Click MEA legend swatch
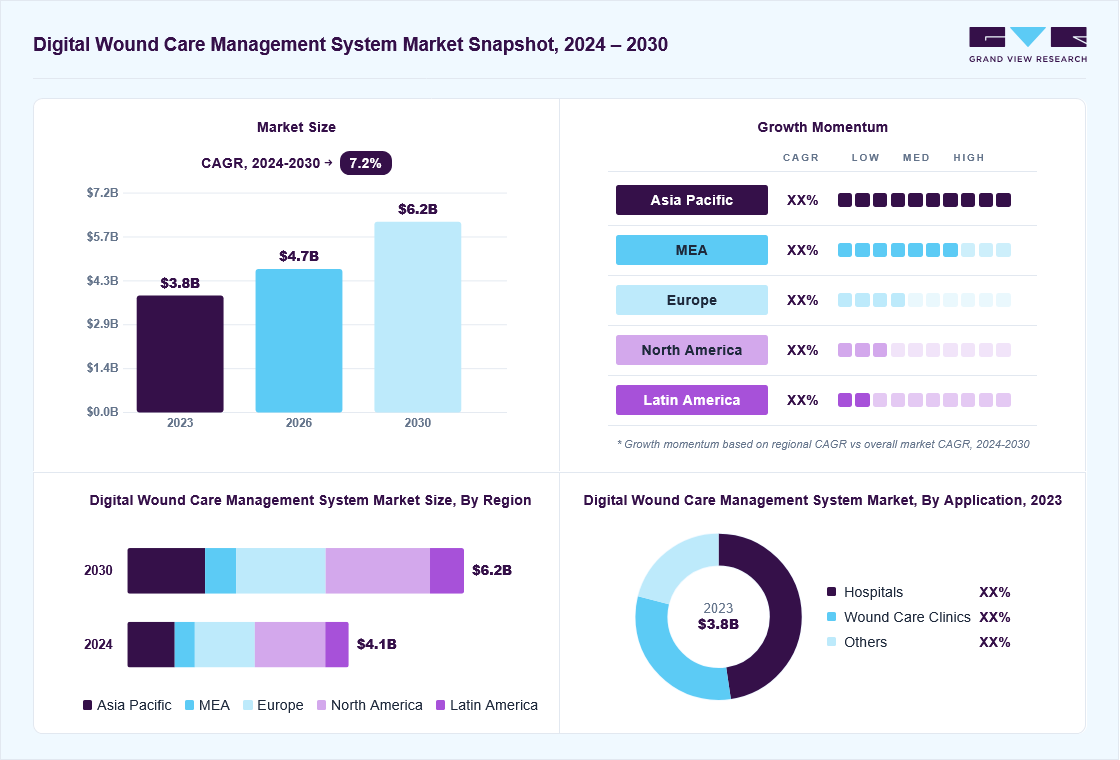Image resolution: width=1120 pixels, height=760 pixels. tap(189, 705)
